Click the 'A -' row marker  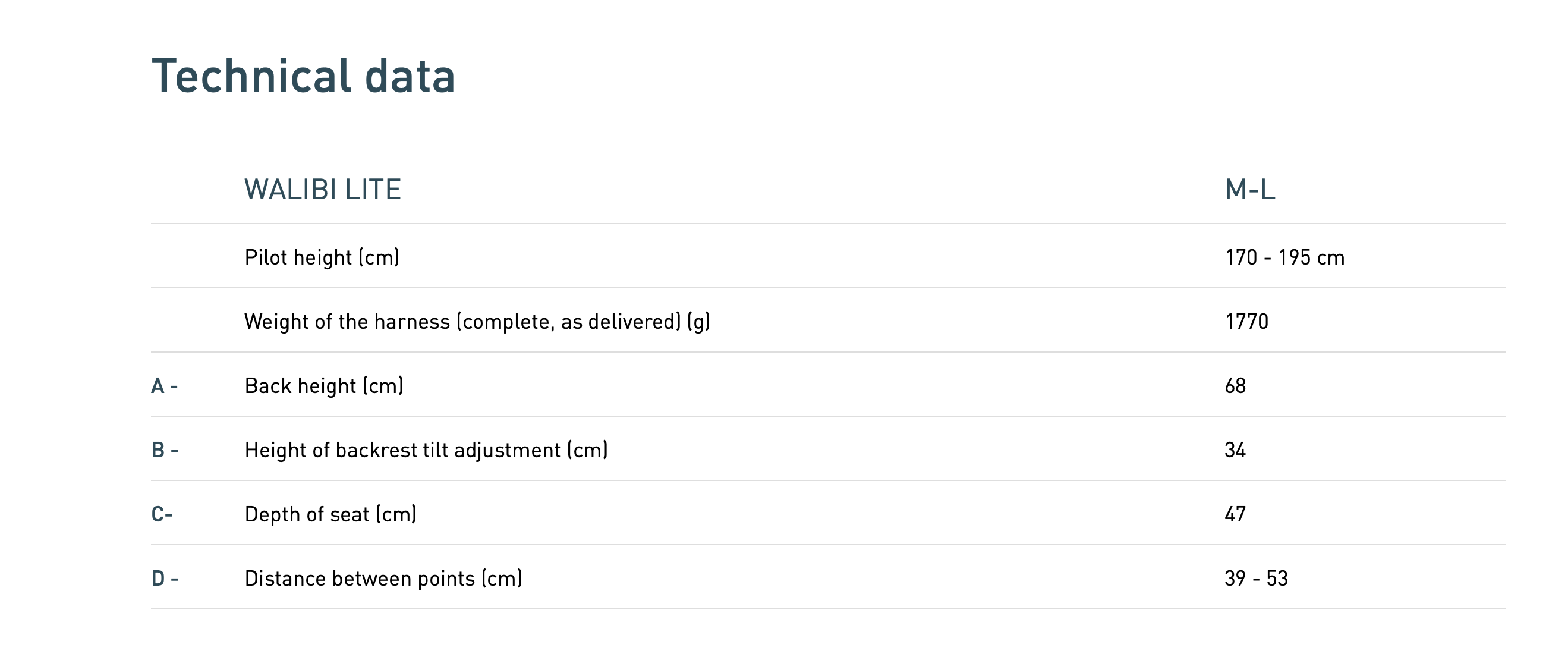[164, 386]
